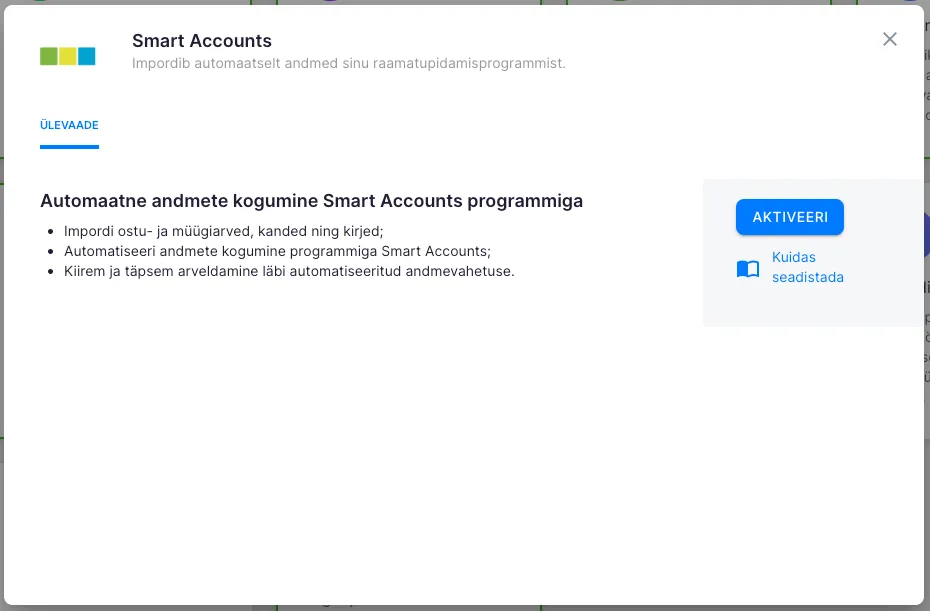This screenshot has height=611, width=930.
Task: Select the Automatiseeri andmete kogumine bullet text
Action: (x=277, y=251)
